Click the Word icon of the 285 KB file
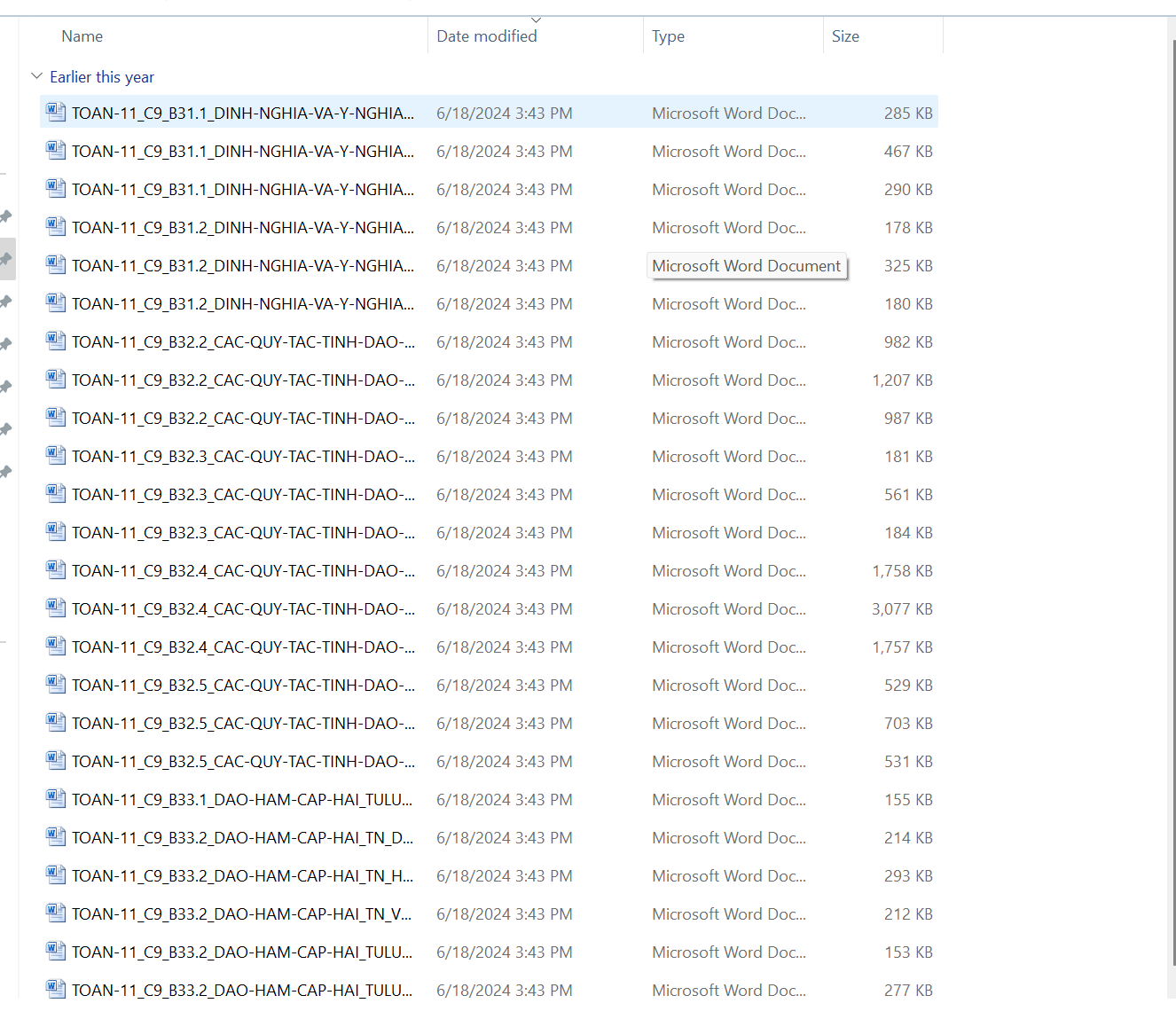Image resolution: width=1176 pixels, height=1019 pixels. click(x=56, y=113)
